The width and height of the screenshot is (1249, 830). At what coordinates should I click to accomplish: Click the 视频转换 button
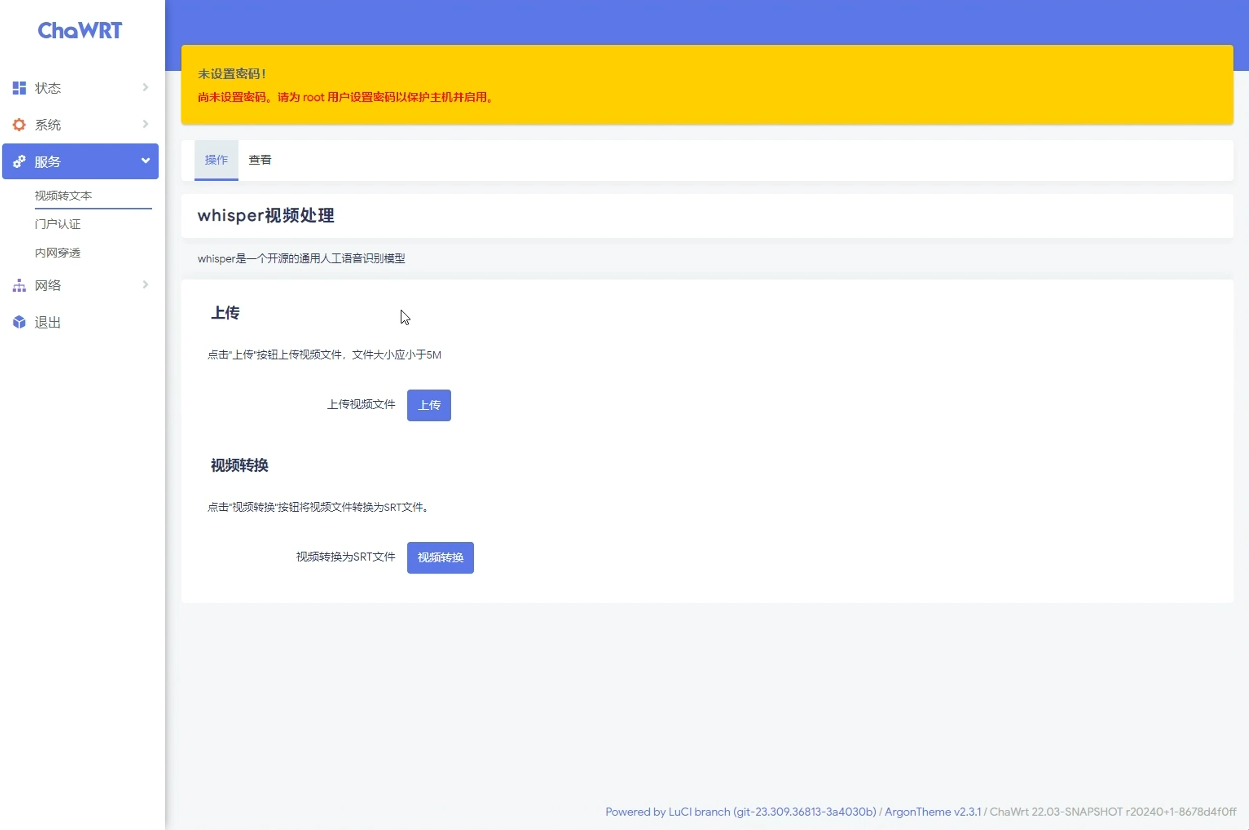click(x=440, y=558)
